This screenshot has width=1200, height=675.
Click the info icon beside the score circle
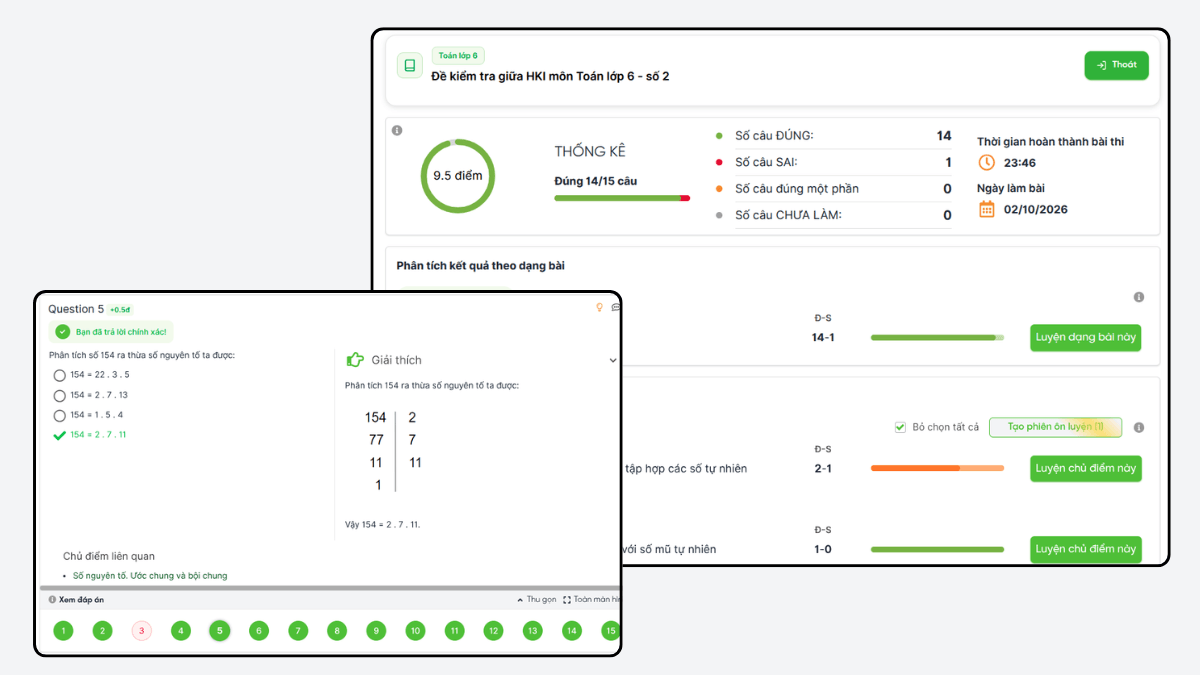click(x=397, y=131)
